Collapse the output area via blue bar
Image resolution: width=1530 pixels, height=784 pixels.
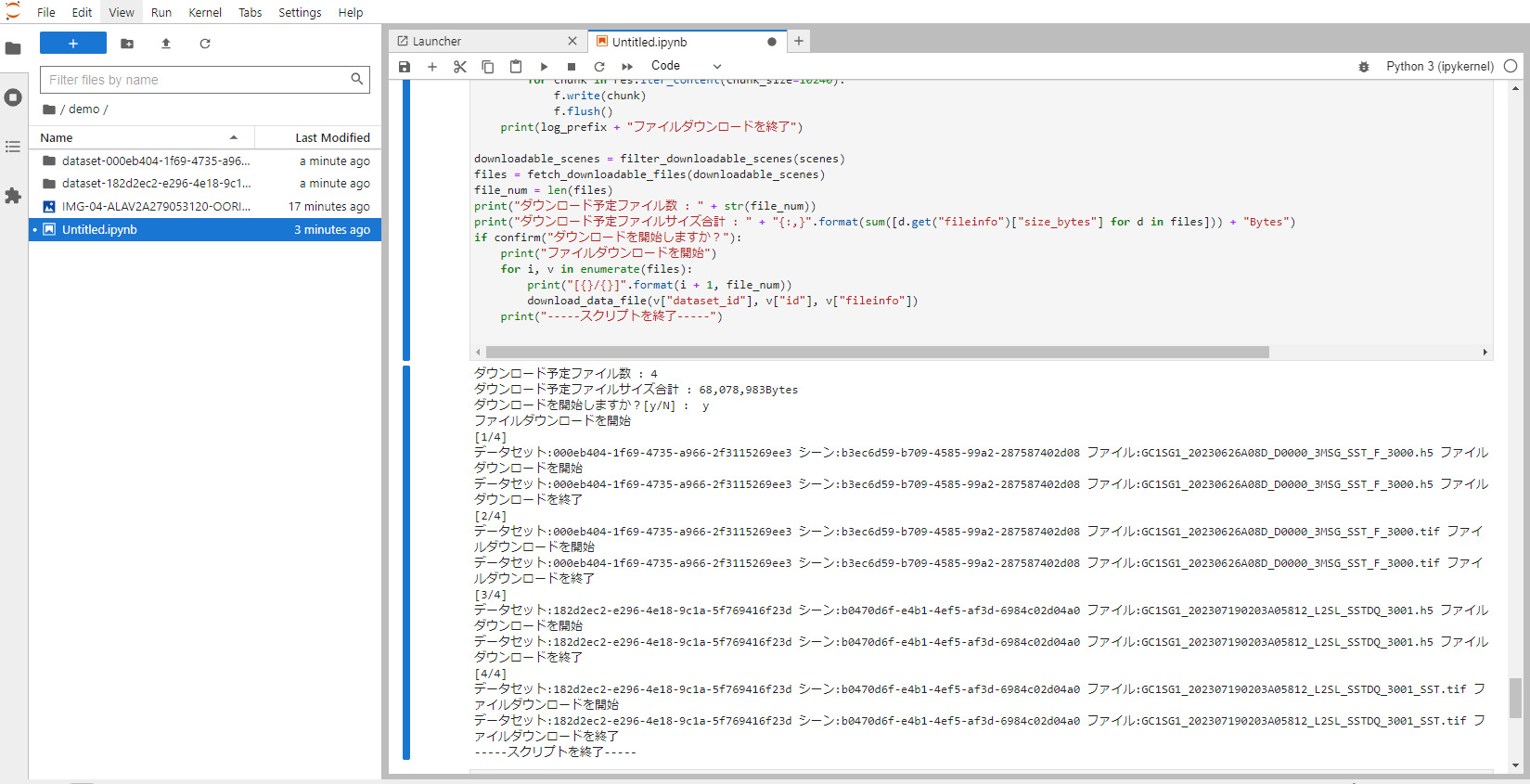tap(406, 563)
